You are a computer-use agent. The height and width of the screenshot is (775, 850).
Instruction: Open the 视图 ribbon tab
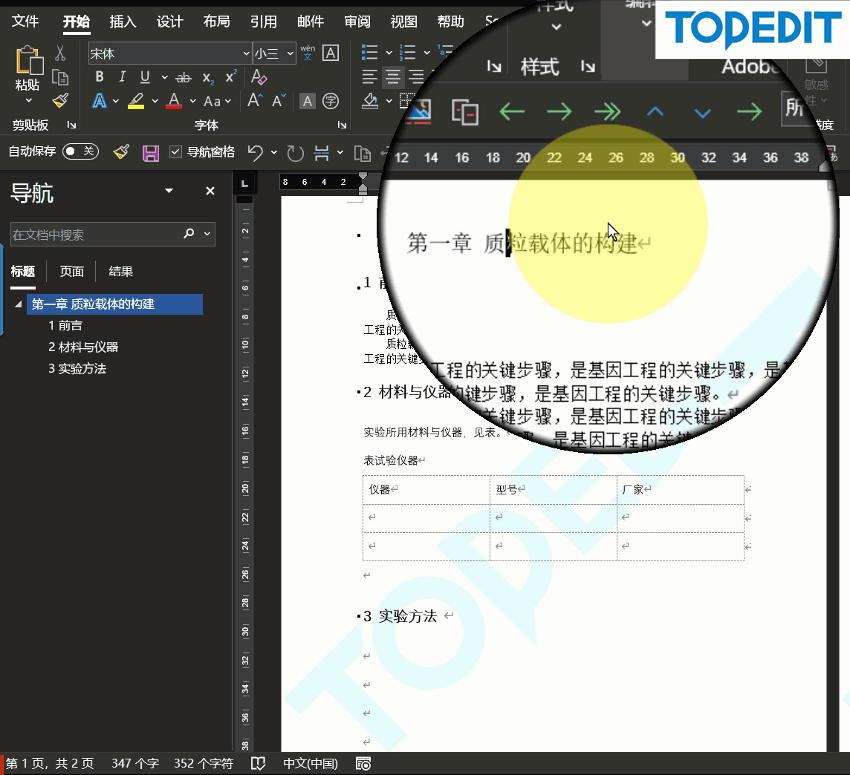(x=403, y=22)
